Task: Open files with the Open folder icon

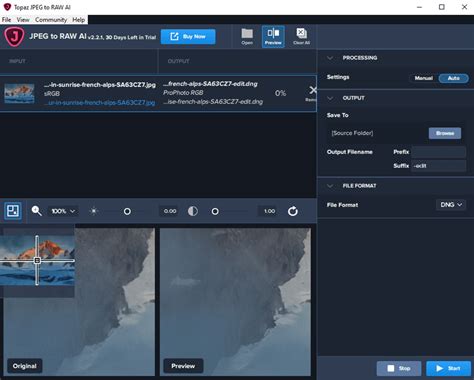Action: [x=247, y=36]
